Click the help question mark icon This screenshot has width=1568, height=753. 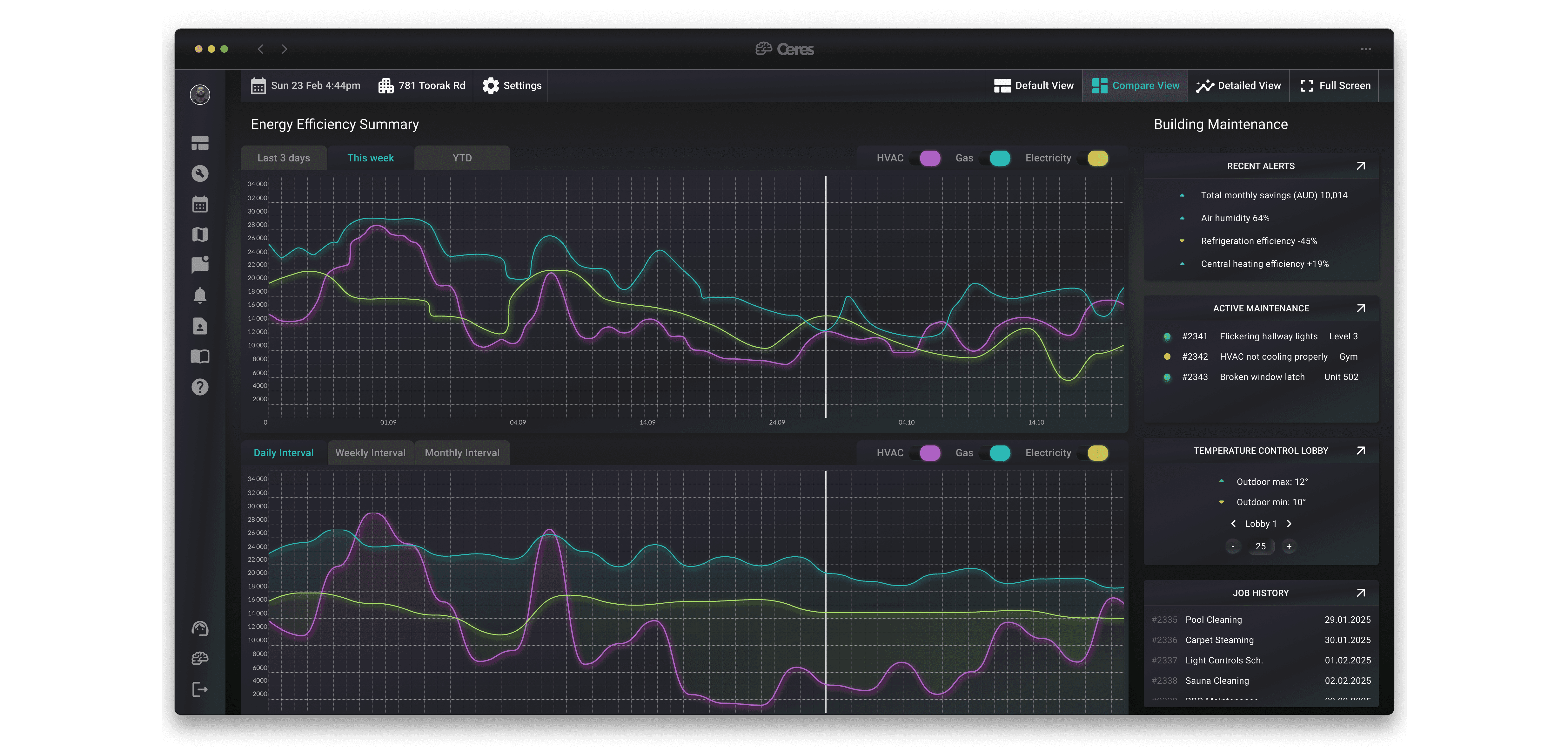200,387
